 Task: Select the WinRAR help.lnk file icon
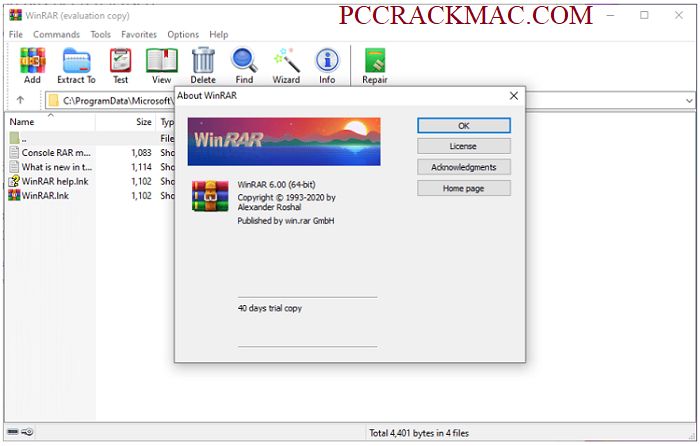[14, 181]
